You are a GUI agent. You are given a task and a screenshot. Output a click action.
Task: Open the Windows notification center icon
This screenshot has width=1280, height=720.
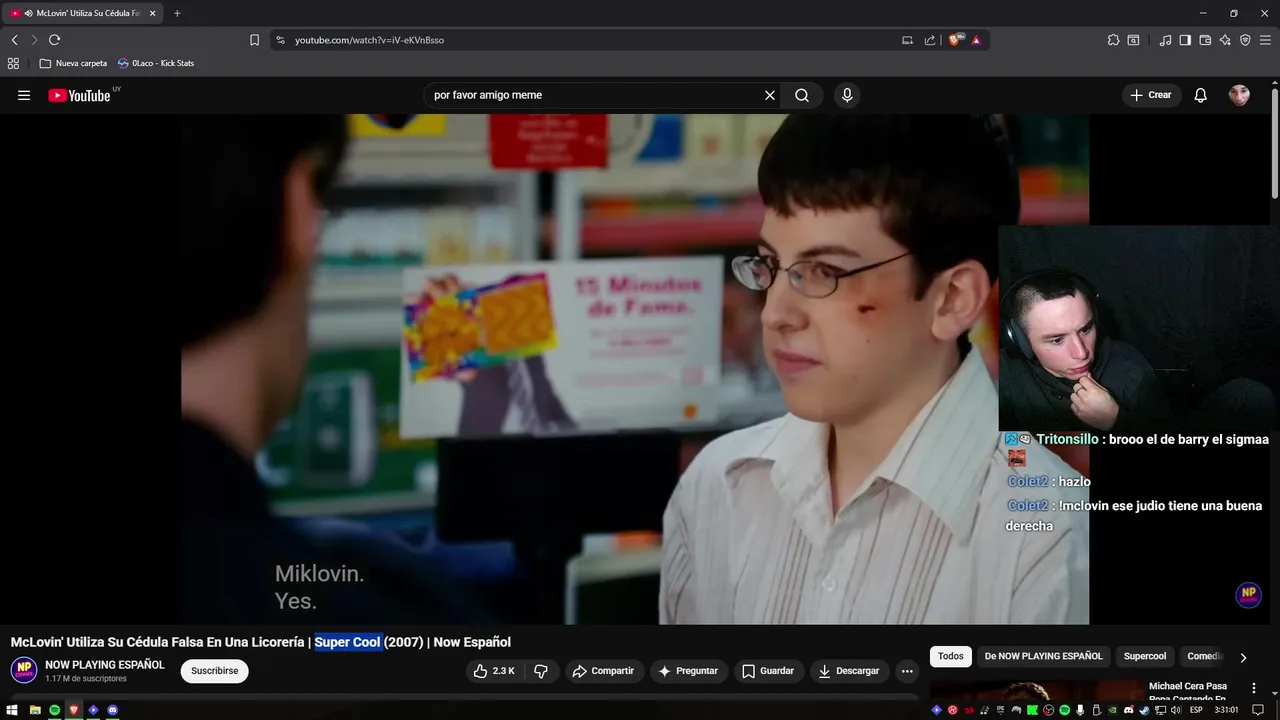tap(1259, 710)
